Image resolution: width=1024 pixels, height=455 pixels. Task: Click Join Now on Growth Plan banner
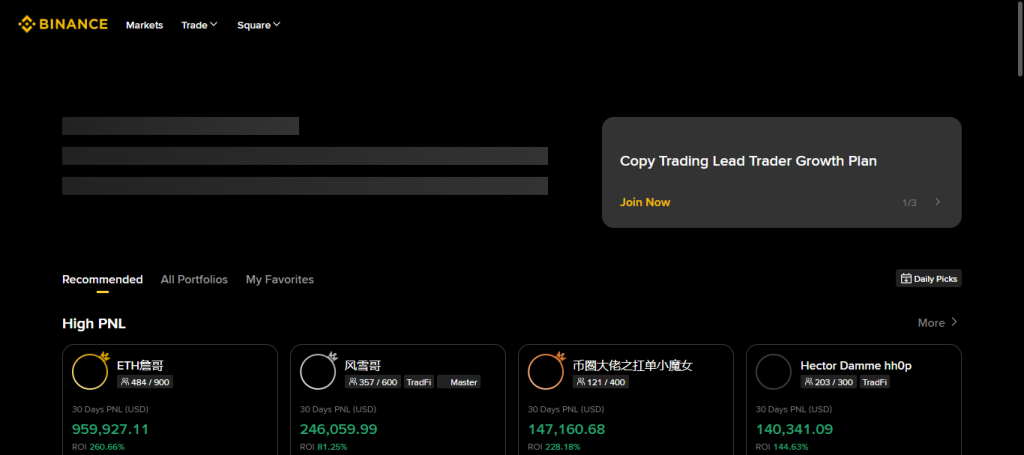(x=645, y=202)
